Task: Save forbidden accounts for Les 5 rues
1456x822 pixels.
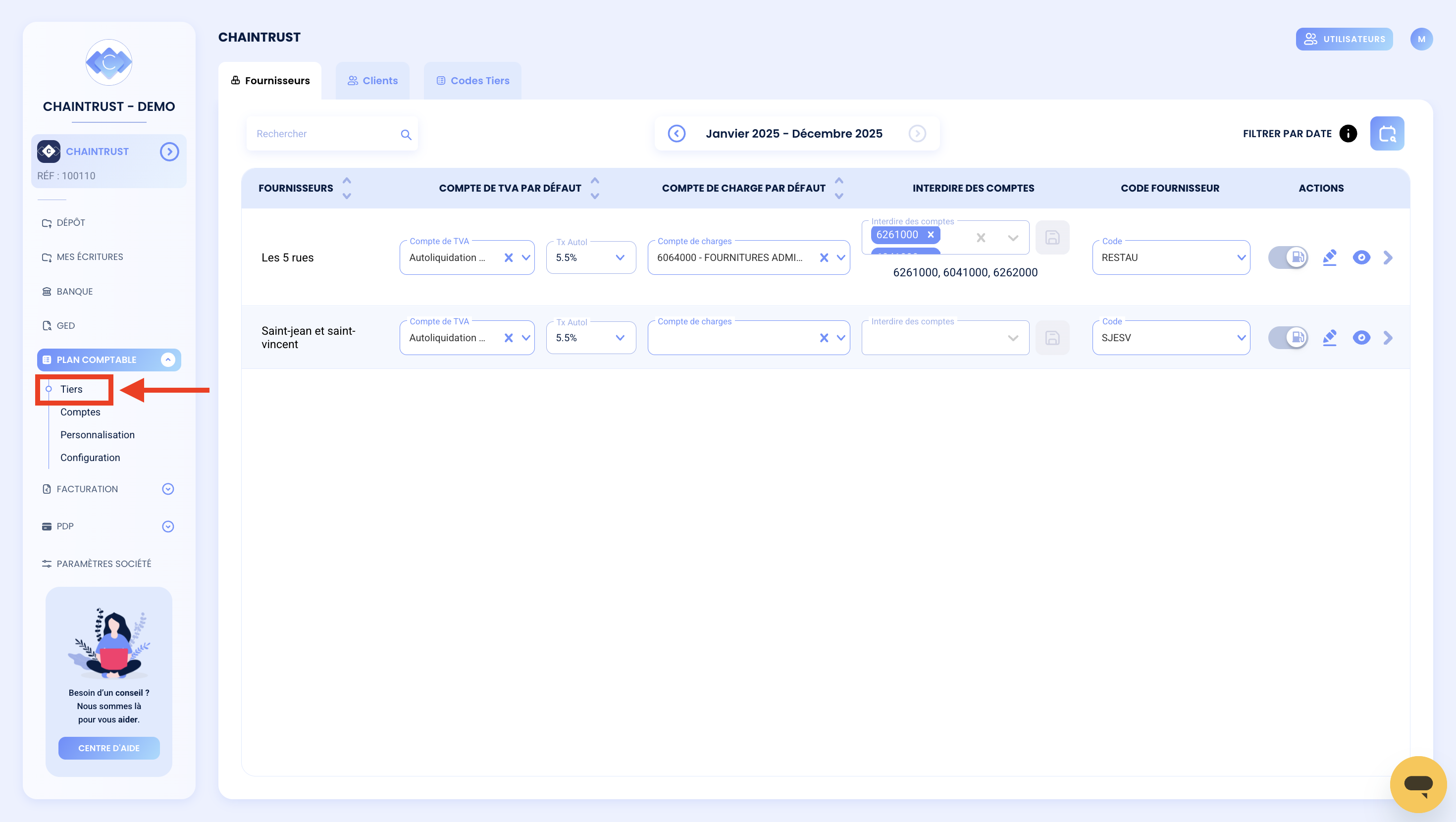Action: [x=1052, y=238]
